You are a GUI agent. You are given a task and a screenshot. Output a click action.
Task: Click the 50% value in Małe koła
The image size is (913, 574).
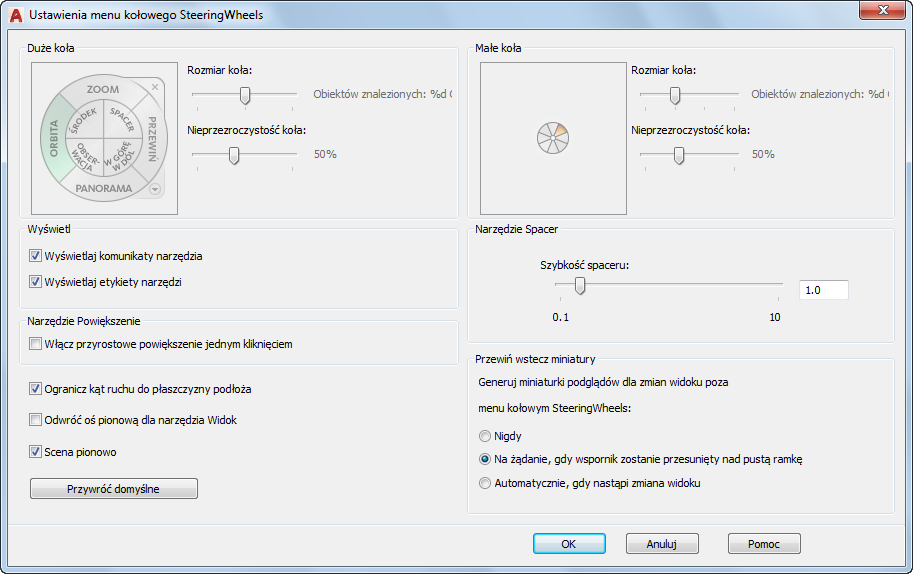[x=763, y=154]
